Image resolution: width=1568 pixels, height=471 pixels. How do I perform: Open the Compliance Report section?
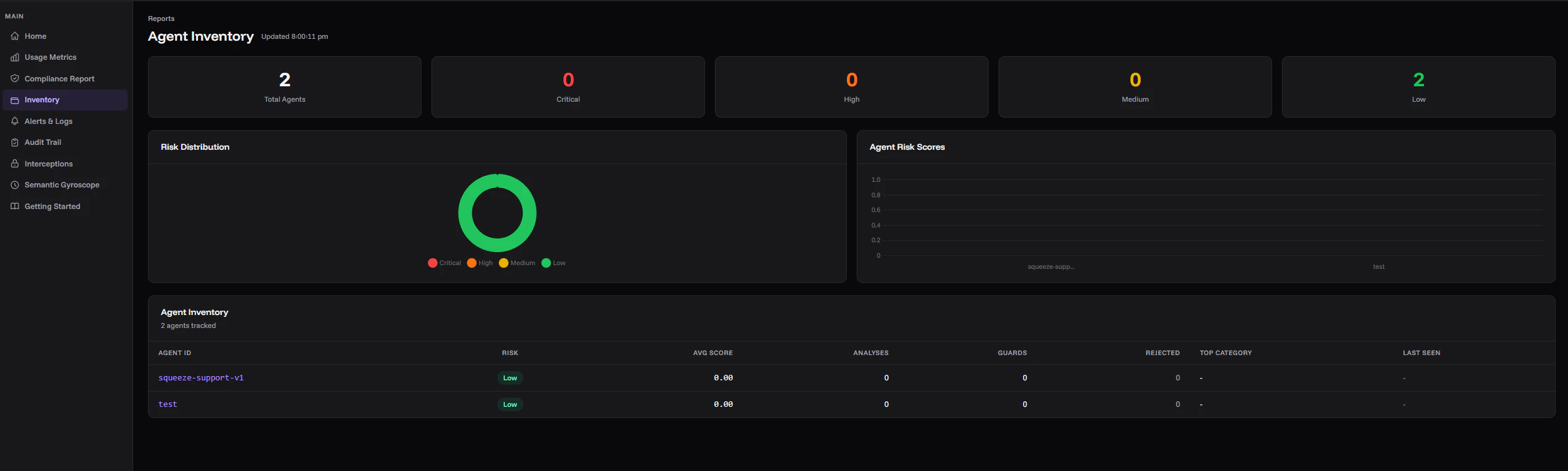65,79
